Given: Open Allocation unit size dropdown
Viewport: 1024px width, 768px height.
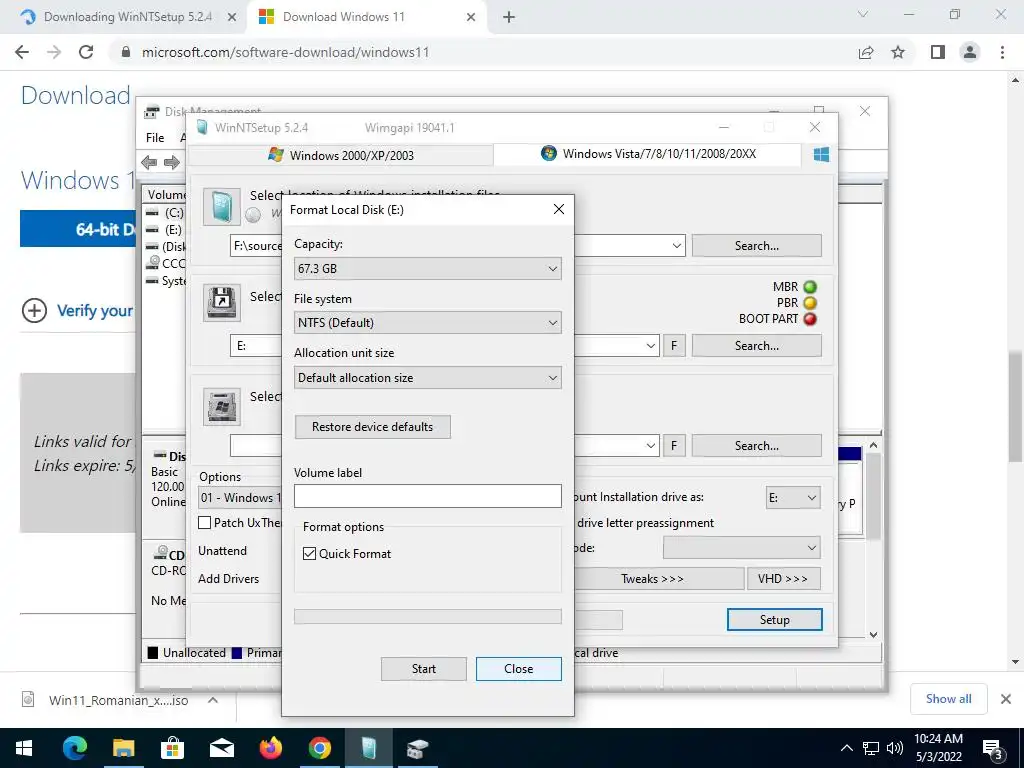Looking at the screenshot, I should pos(428,377).
